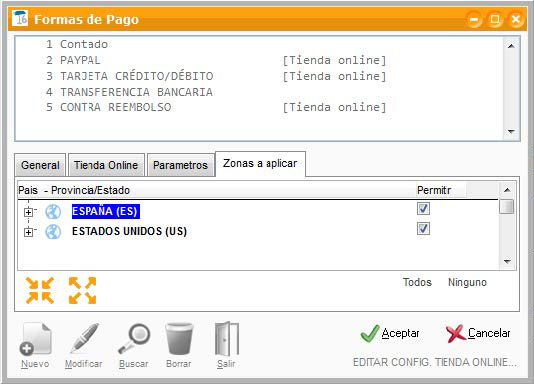Go to the General tab
The width and height of the screenshot is (534, 384).
[x=40, y=165]
